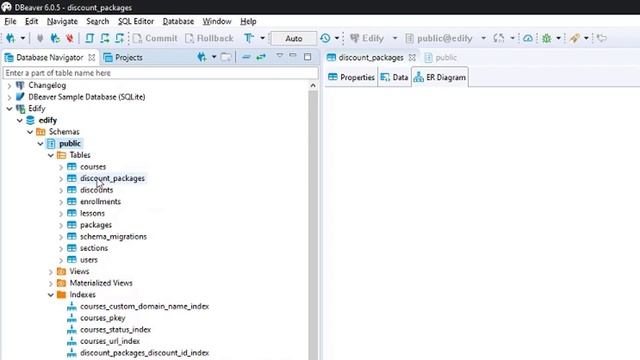Select the packages table
Image resolution: width=640 pixels, height=360 pixels.
[x=96, y=225]
